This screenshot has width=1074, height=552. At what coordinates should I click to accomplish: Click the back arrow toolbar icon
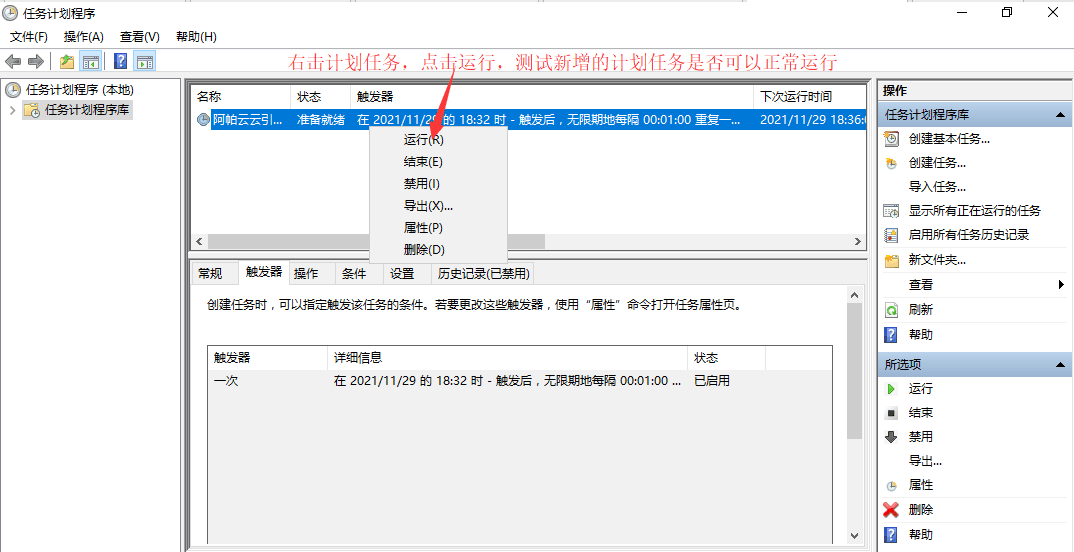point(13,61)
